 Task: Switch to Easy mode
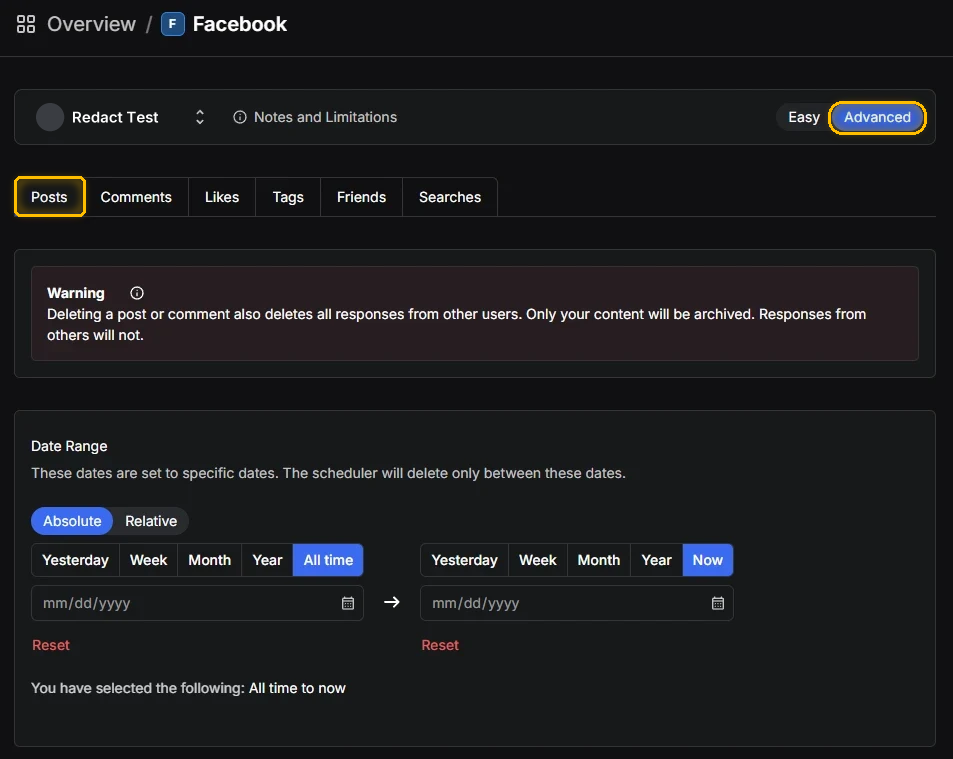[x=803, y=117]
